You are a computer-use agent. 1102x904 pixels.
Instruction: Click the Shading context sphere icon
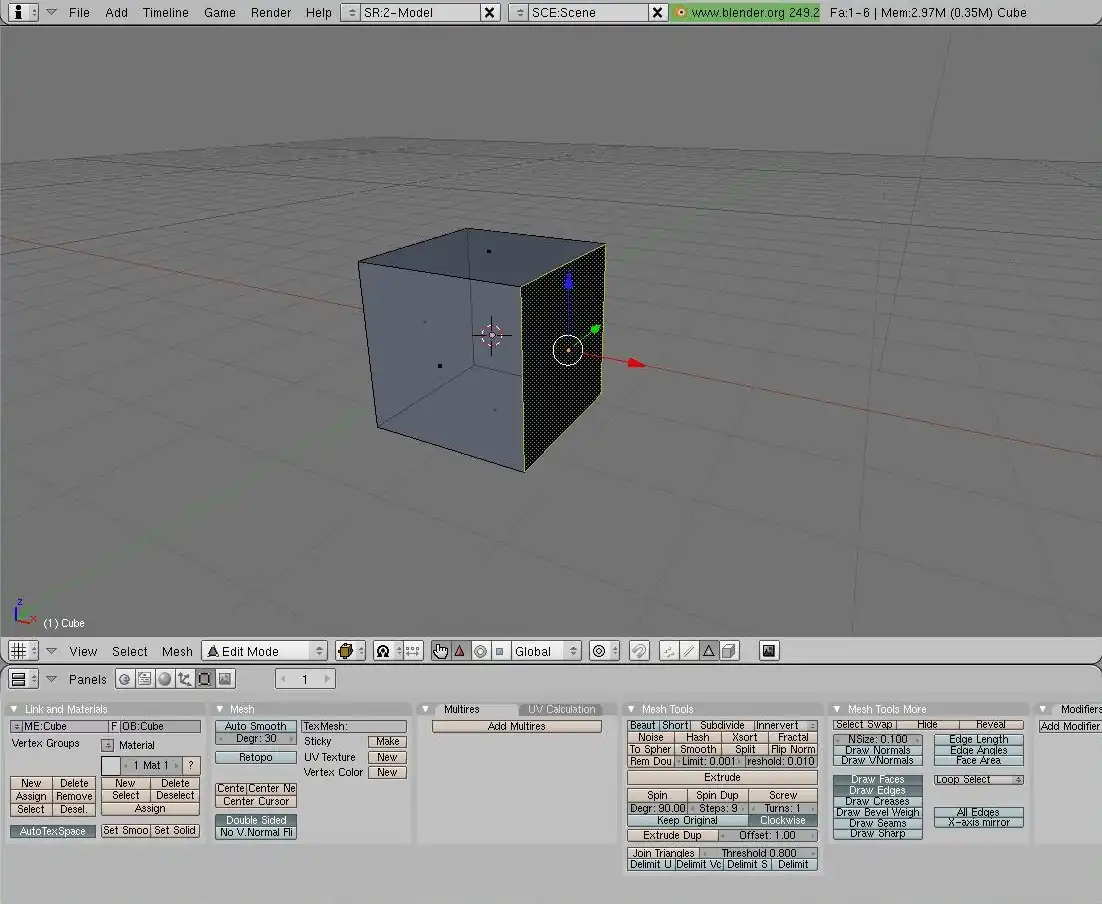click(165, 679)
